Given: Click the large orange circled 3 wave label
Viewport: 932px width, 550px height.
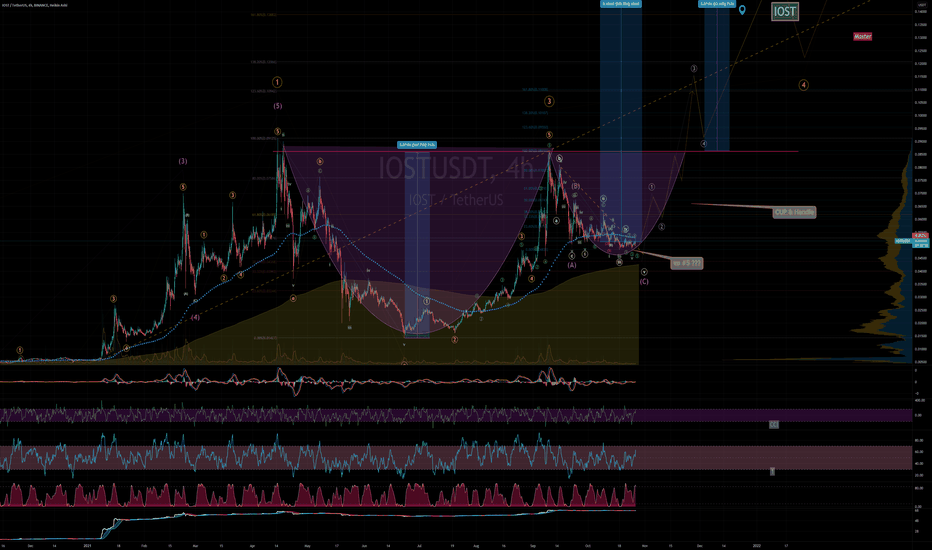Looking at the screenshot, I should pyautogui.click(x=549, y=102).
